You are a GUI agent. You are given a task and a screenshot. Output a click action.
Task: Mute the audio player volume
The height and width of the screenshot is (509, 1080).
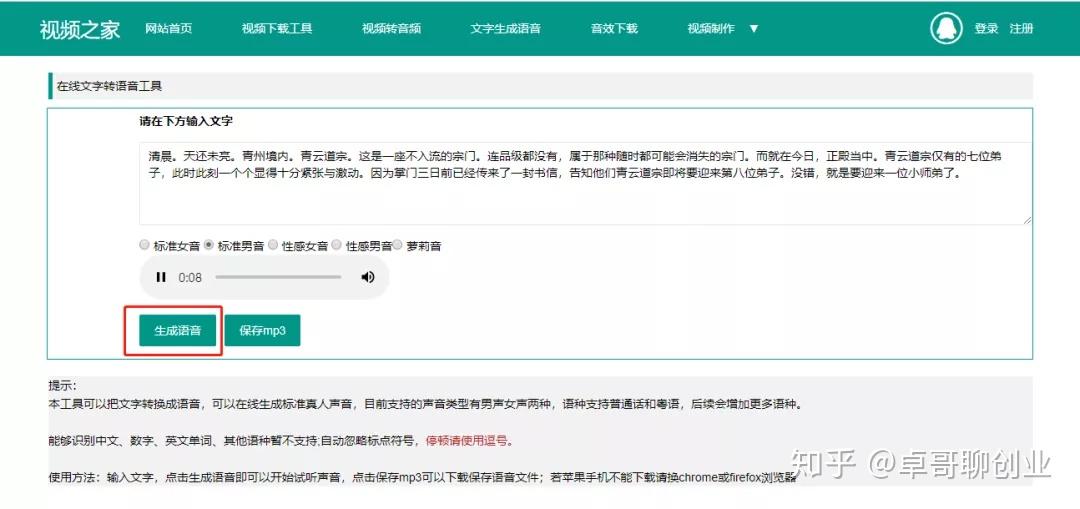368,277
